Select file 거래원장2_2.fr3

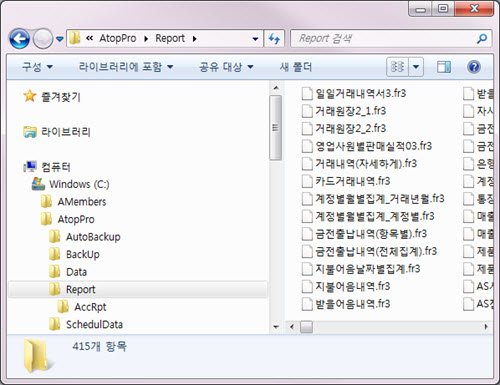[344, 128]
